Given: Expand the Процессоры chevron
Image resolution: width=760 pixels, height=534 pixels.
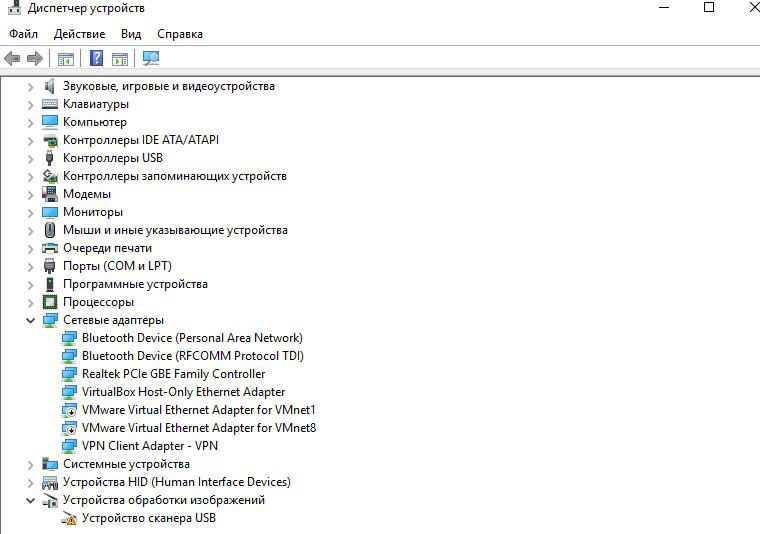Looking at the screenshot, I should (31, 303).
